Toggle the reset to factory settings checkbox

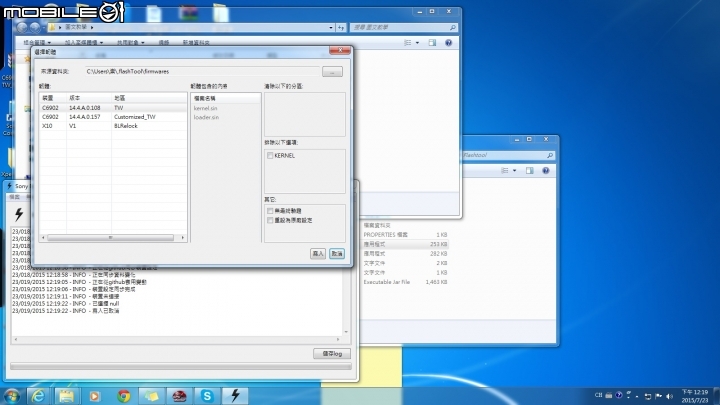(x=270, y=220)
